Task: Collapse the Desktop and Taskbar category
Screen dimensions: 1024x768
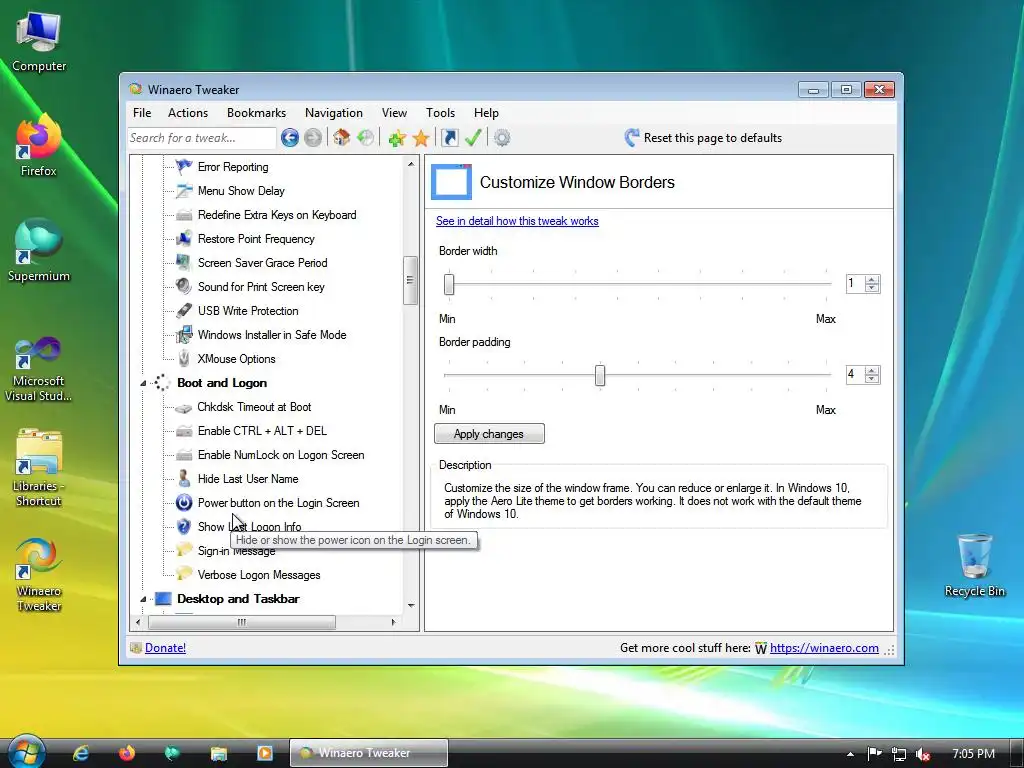Action: [x=143, y=599]
